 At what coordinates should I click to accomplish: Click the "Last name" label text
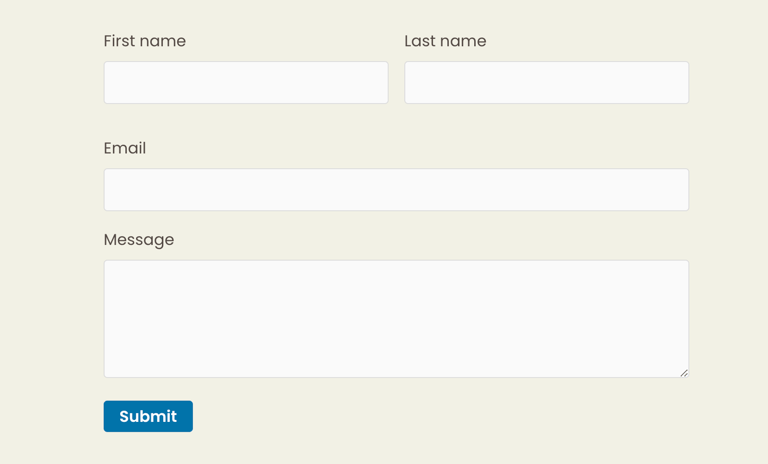tap(445, 41)
